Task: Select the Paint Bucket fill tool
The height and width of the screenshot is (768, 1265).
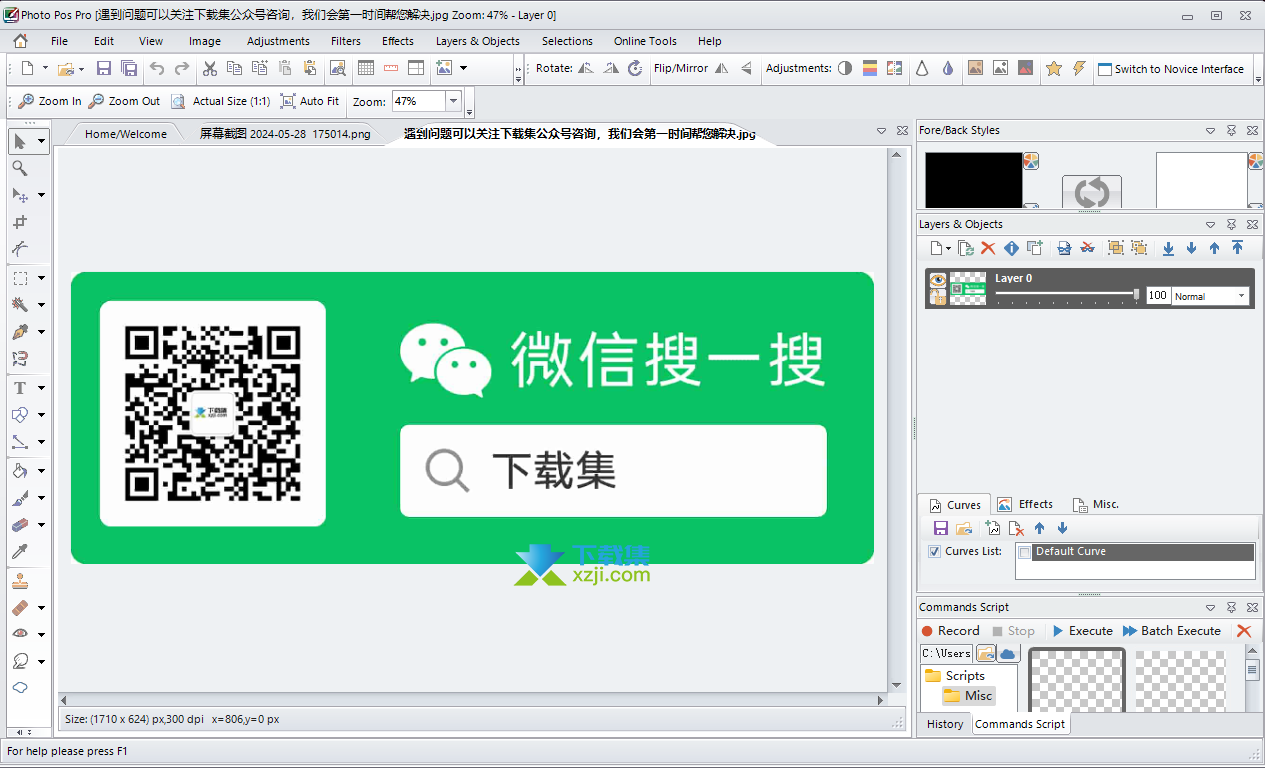Action: point(19,470)
